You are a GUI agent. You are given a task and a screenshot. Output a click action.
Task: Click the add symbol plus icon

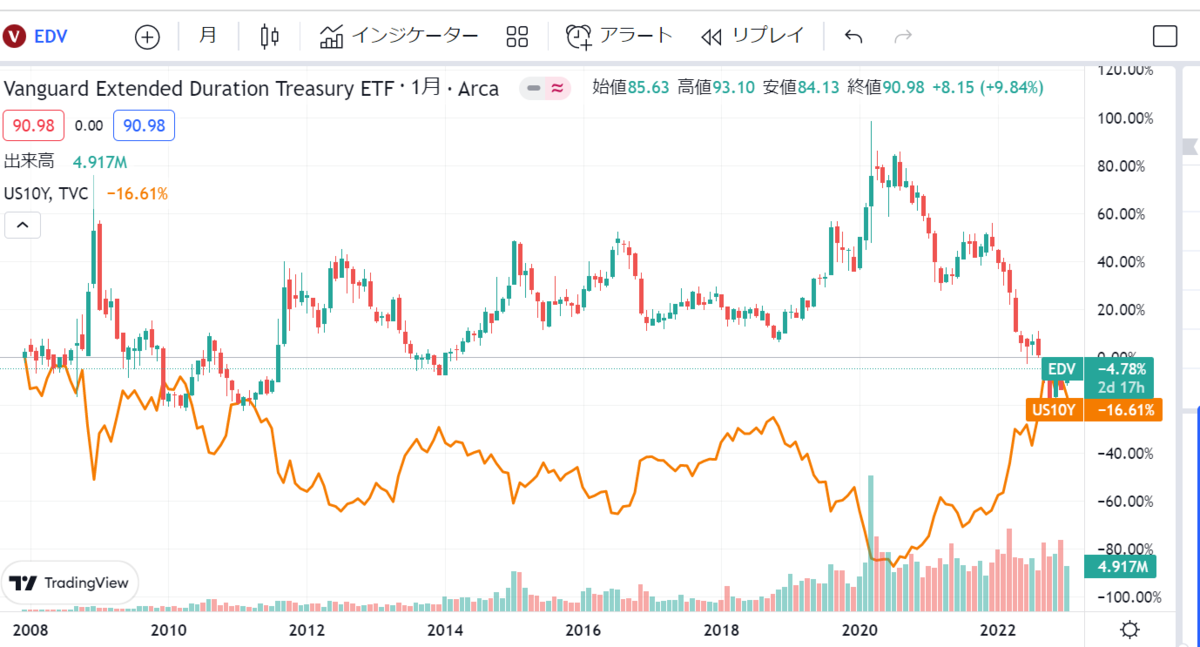click(x=147, y=37)
